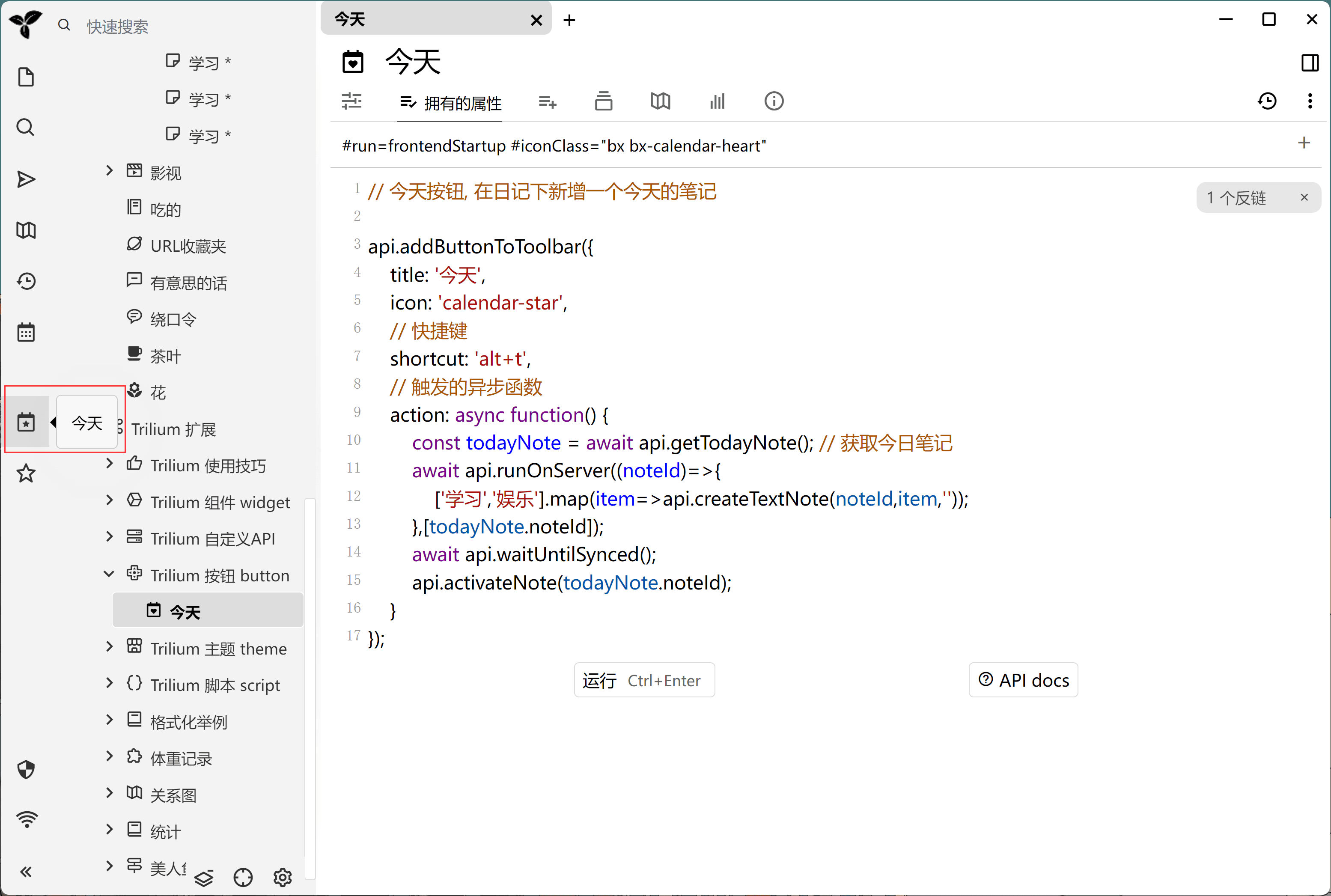Image resolution: width=1331 pixels, height=896 pixels.
Task: Open protected session shield icon
Action: point(26,770)
